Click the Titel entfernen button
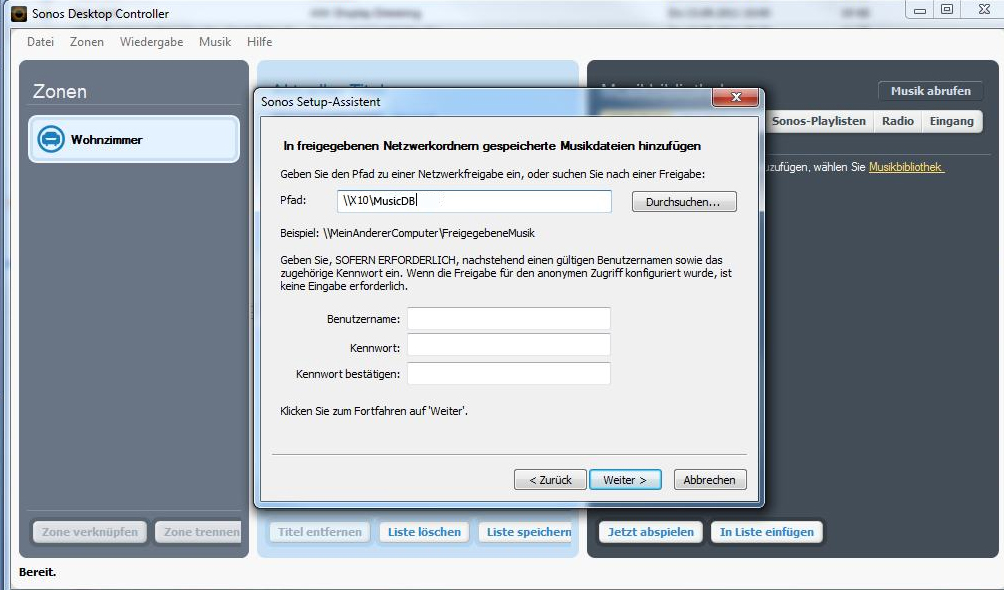This screenshot has height=590, width=1004. pos(320,532)
